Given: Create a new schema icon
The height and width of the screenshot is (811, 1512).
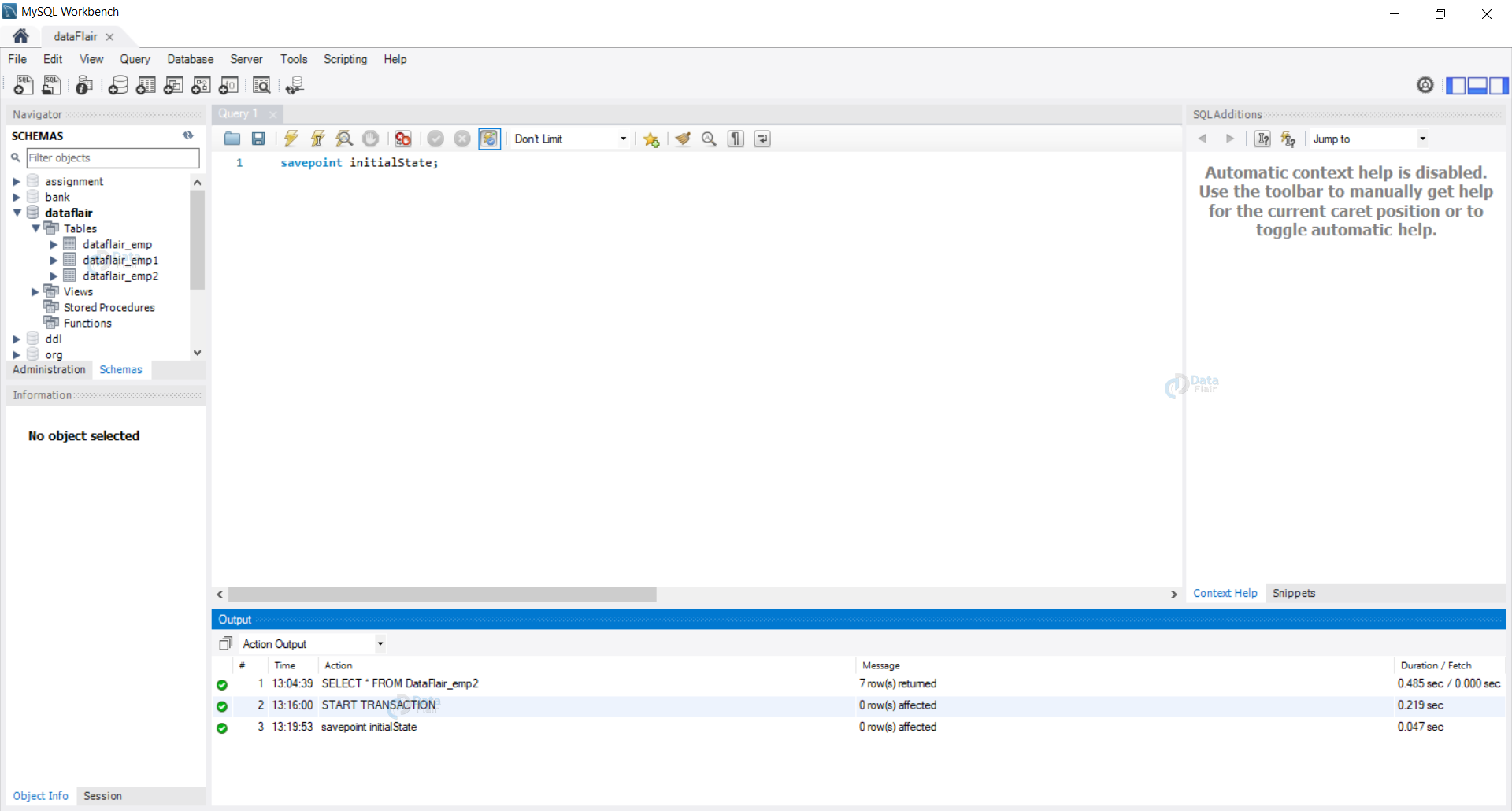Looking at the screenshot, I should [x=118, y=85].
